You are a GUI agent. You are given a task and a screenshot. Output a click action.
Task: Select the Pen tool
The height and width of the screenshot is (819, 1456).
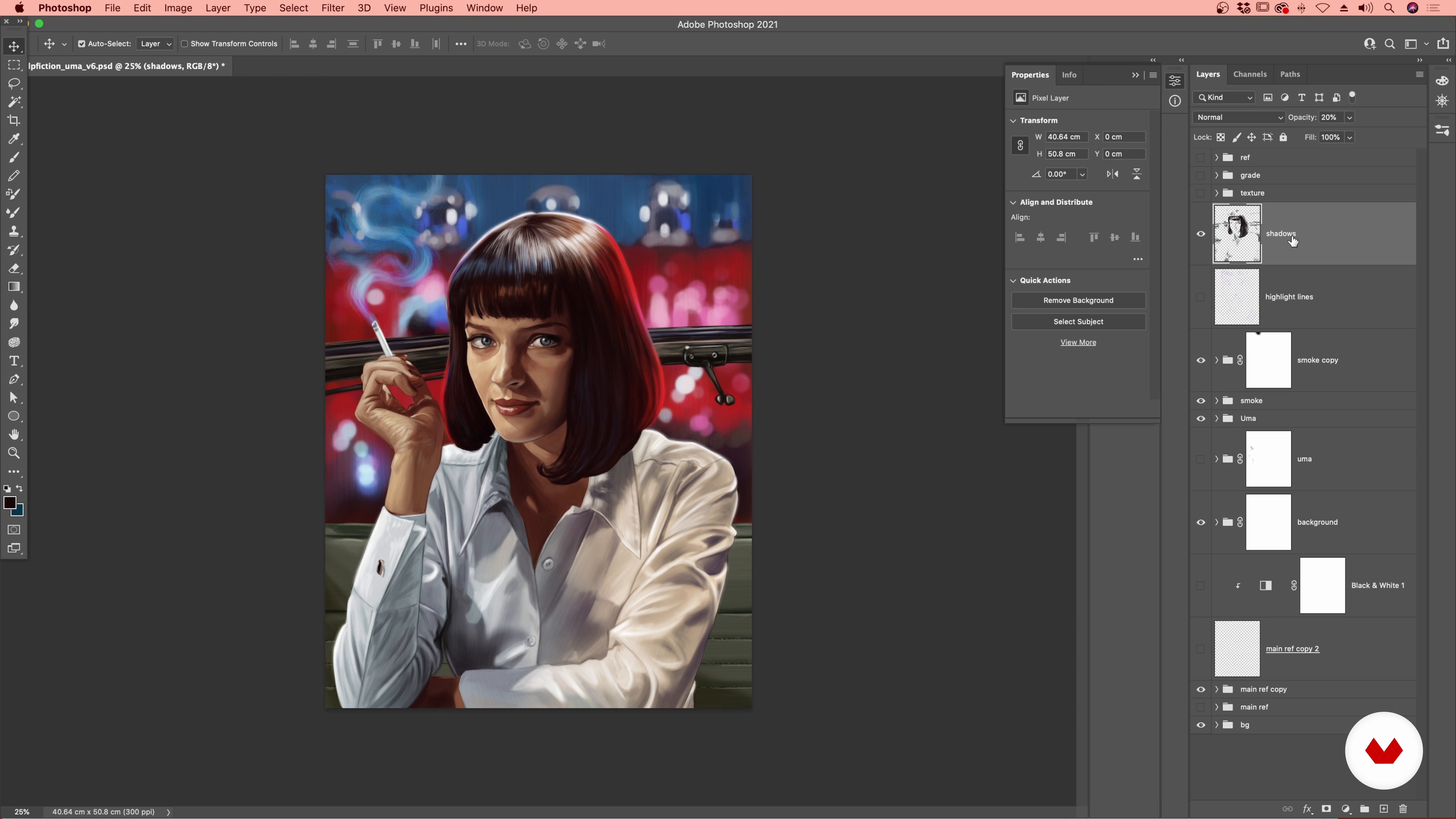click(x=14, y=379)
